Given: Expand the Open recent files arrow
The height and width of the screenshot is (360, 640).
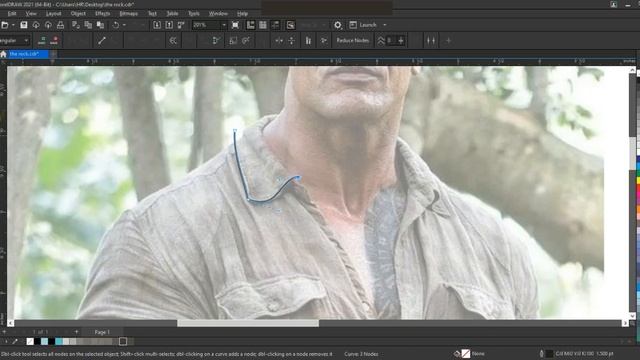Looking at the screenshot, I should (13, 25).
